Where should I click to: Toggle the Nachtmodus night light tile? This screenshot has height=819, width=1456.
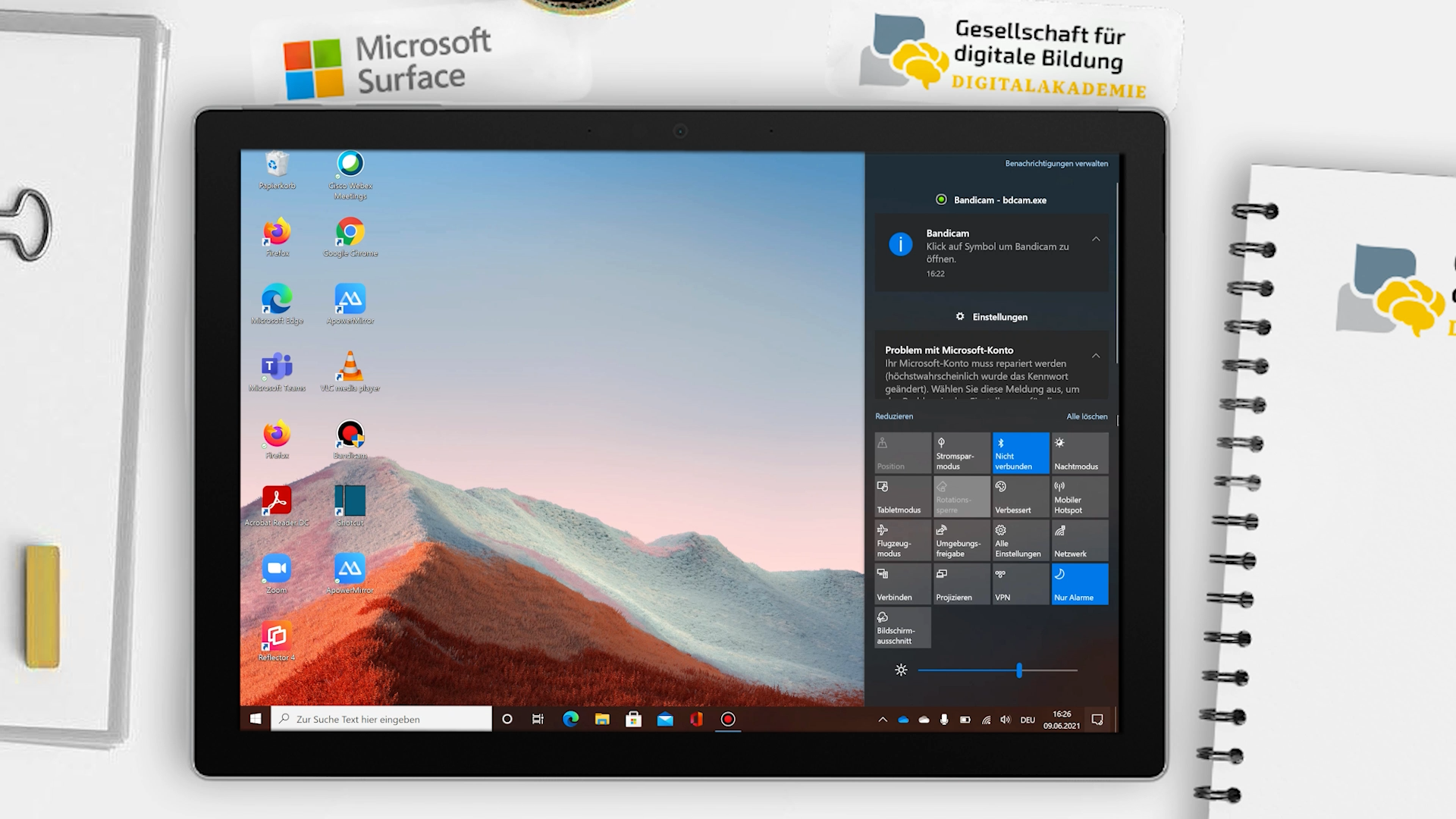(x=1080, y=453)
